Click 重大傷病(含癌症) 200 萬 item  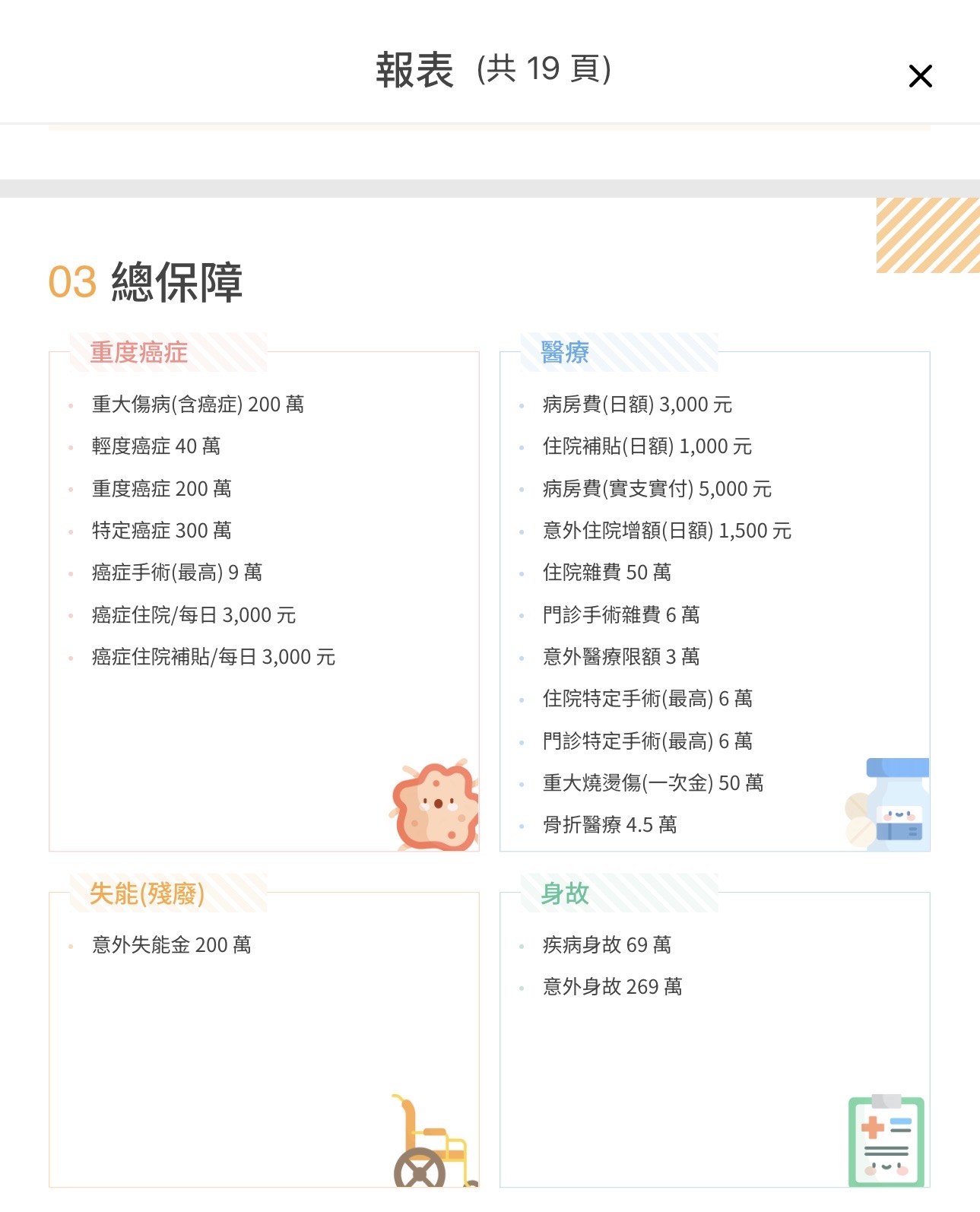(198, 405)
